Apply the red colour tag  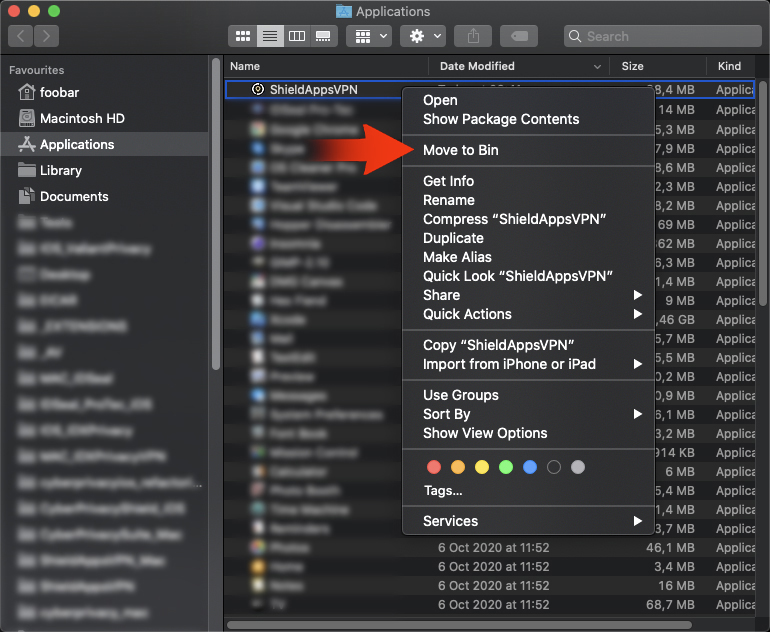point(434,467)
